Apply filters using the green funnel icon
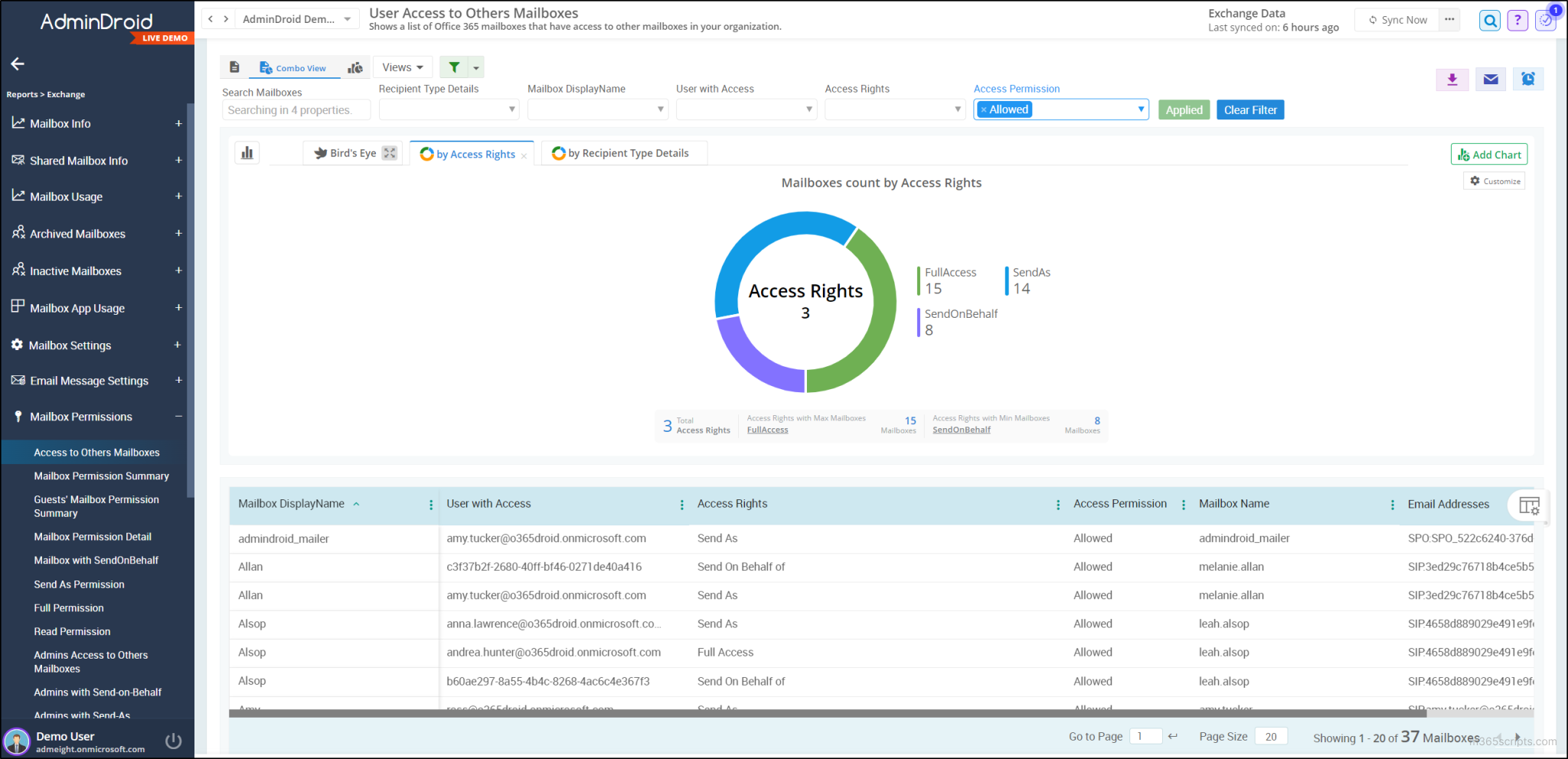The image size is (1568, 759). tap(454, 67)
